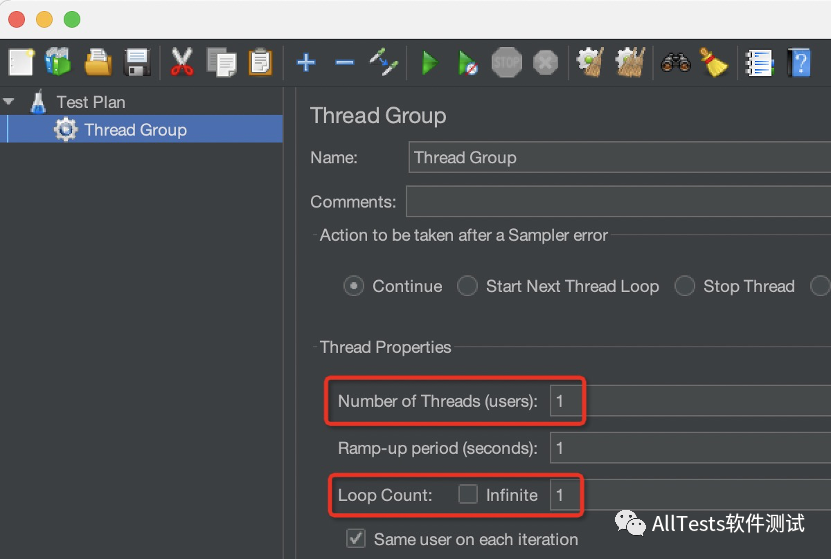Screen dimensions: 832x560
Task: Click the Loop Count value field
Action: [691, 495]
